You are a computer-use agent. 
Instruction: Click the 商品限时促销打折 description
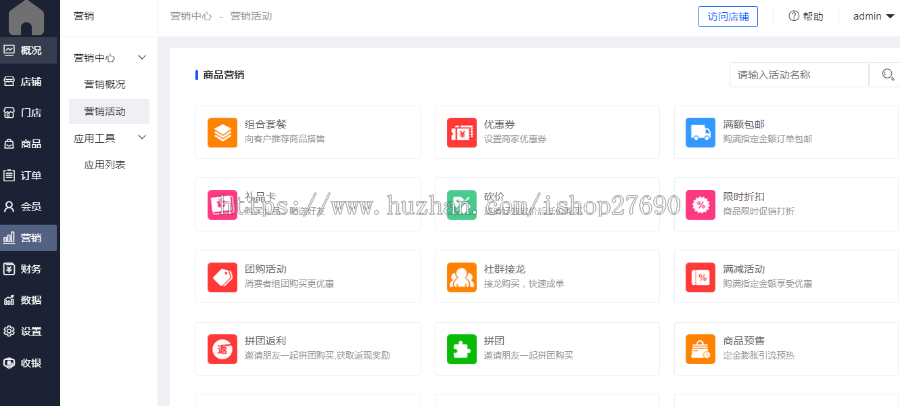pyautogui.click(x=759, y=211)
